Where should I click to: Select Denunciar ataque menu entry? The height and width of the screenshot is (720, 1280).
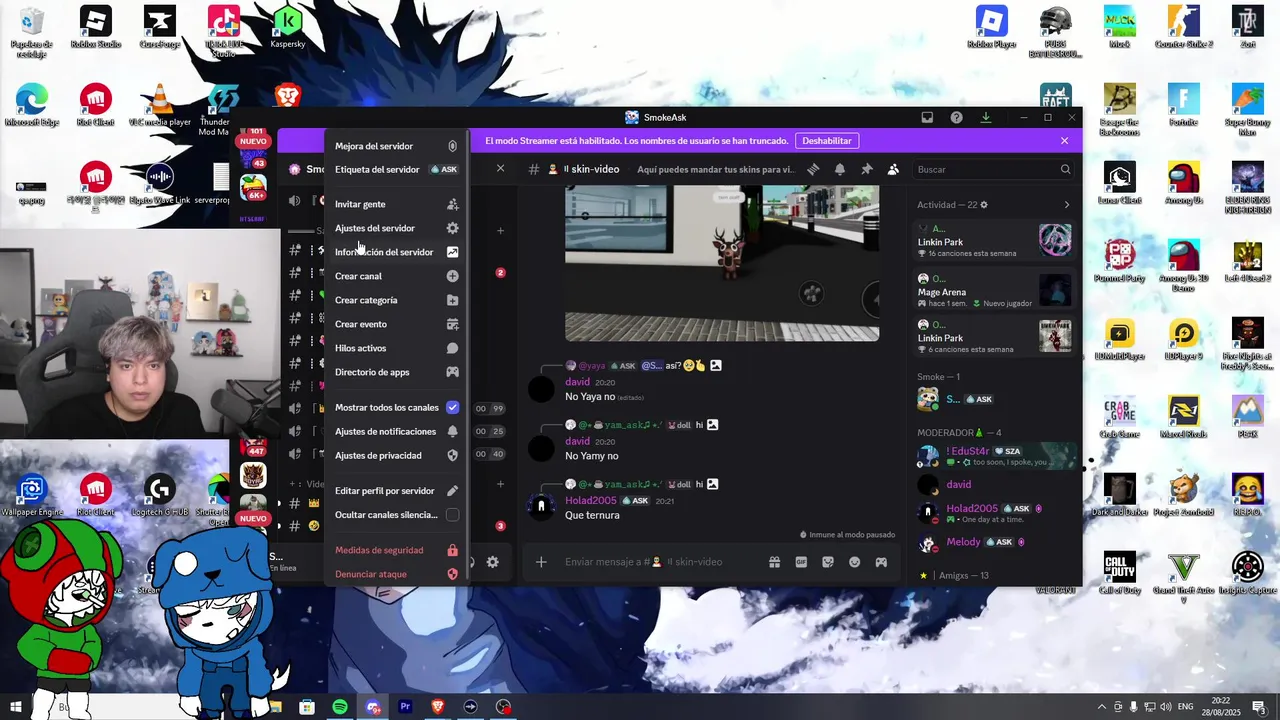tap(395, 574)
